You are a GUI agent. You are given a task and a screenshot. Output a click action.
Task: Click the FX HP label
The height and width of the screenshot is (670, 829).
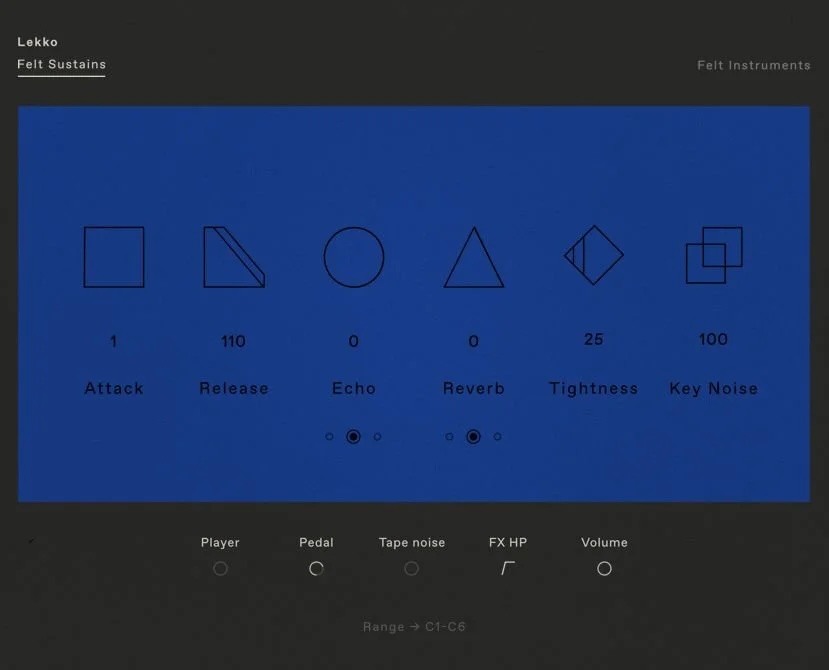coord(508,543)
